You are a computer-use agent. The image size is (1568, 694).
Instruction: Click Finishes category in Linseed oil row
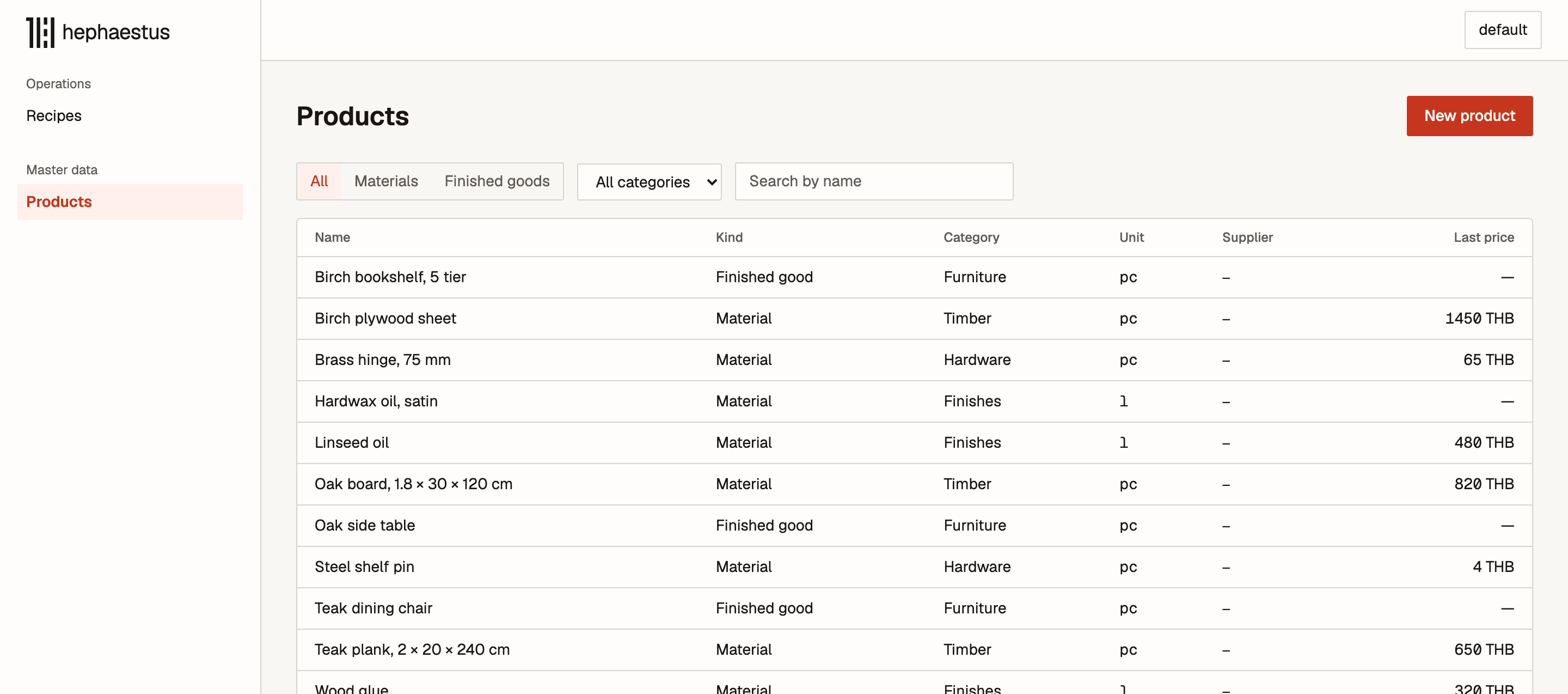[972, 442]
